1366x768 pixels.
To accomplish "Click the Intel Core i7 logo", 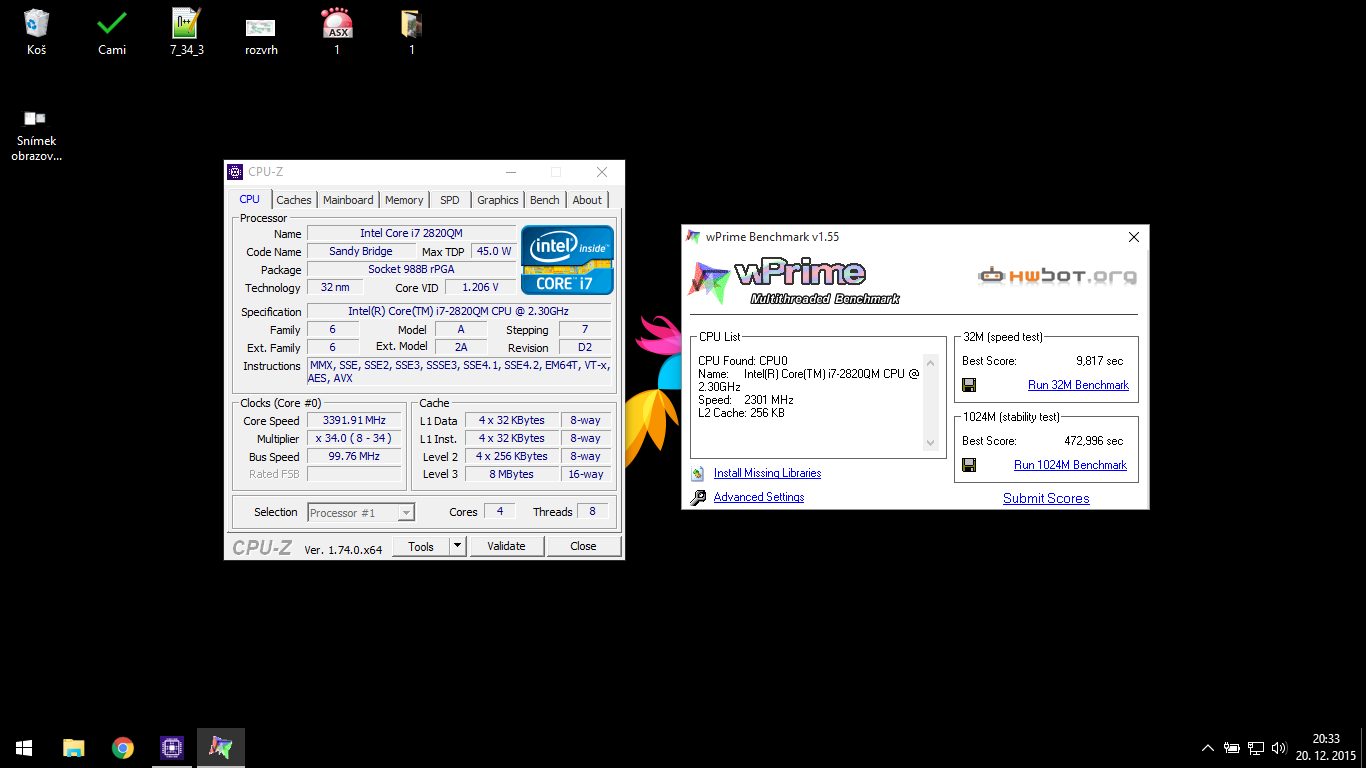I will [567, 260].
